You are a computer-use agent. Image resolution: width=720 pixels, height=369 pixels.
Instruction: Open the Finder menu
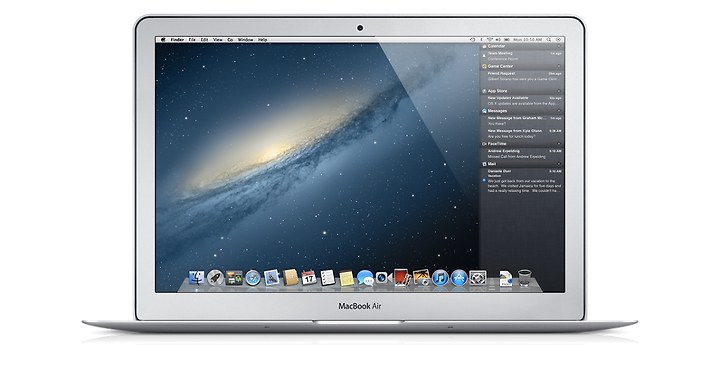(177, 40)
